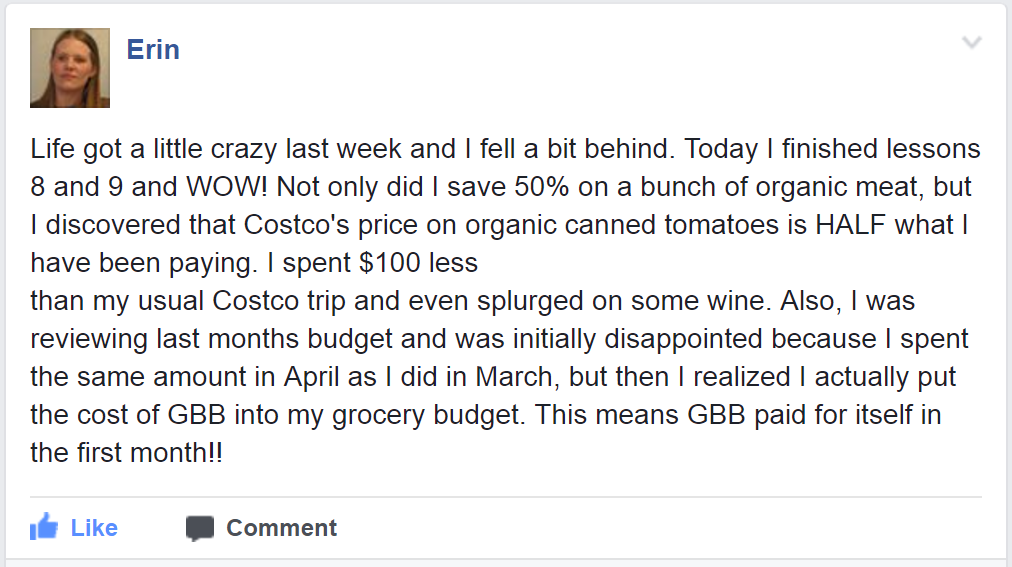Viewport: 1012px width, 567px height.
Task: Click the opening word Life in the post
Action: 52,150
